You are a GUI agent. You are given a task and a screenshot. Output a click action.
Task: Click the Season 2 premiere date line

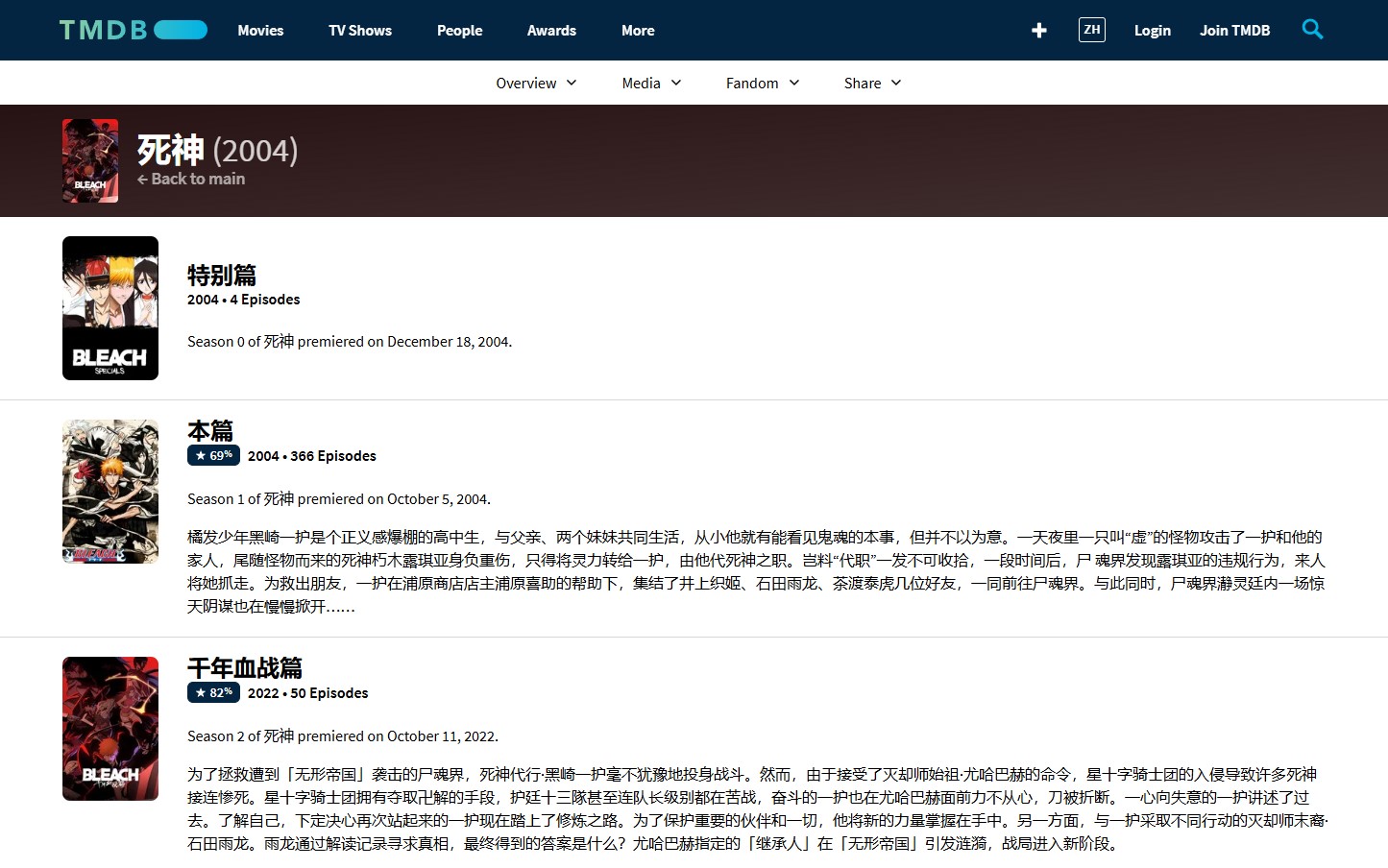pyautogui.click(x=343, y=736)
